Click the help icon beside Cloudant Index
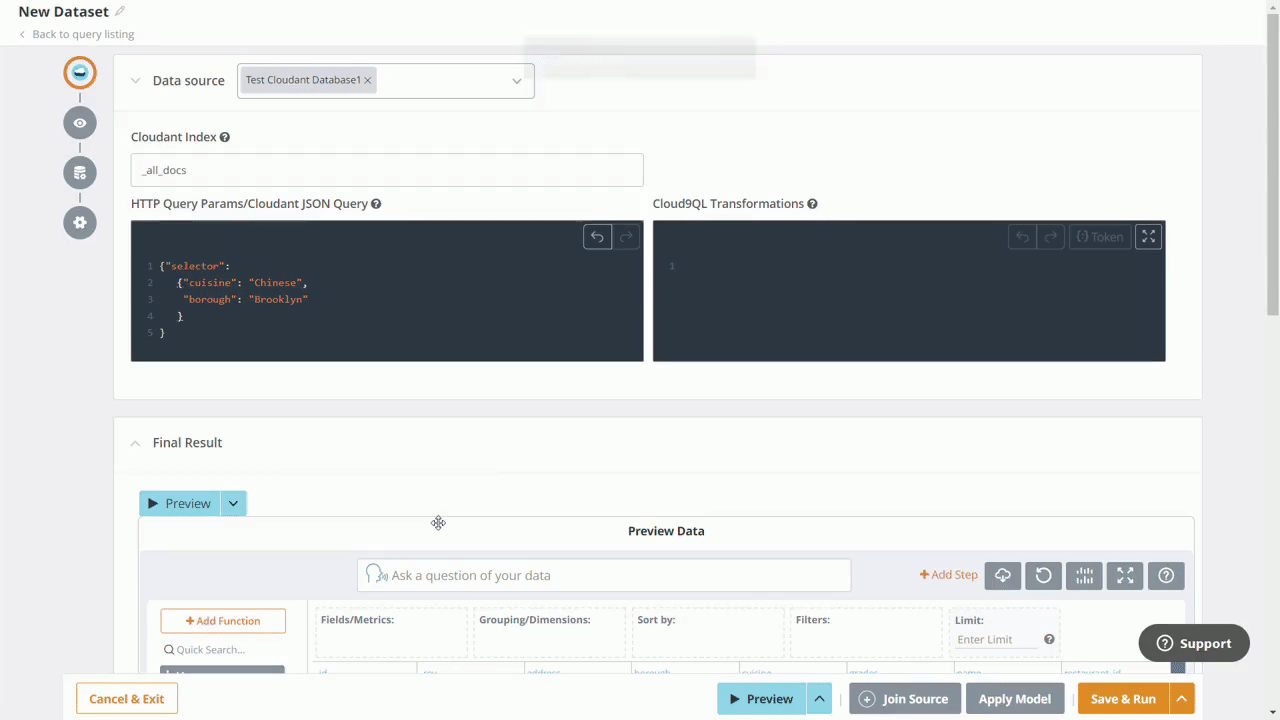This screenshot has height=720, width=1280. tap(225, 137)
